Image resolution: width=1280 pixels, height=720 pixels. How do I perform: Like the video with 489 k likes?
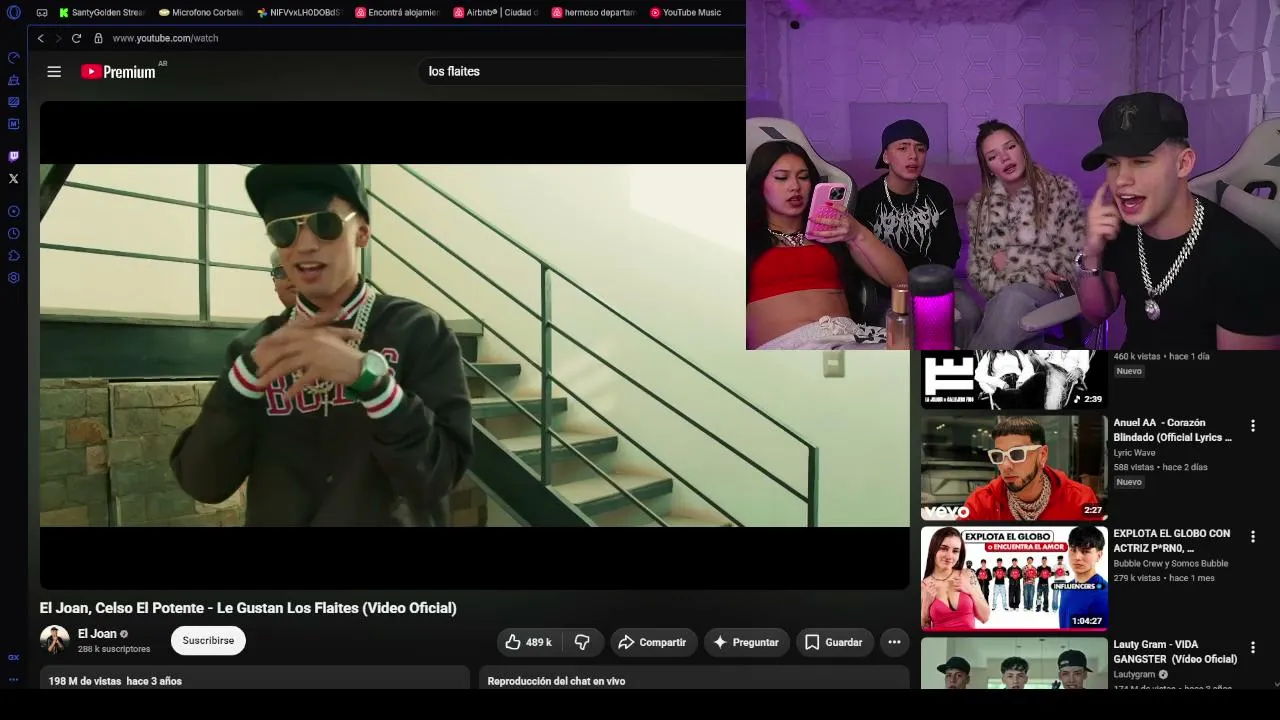coord(529,642)
